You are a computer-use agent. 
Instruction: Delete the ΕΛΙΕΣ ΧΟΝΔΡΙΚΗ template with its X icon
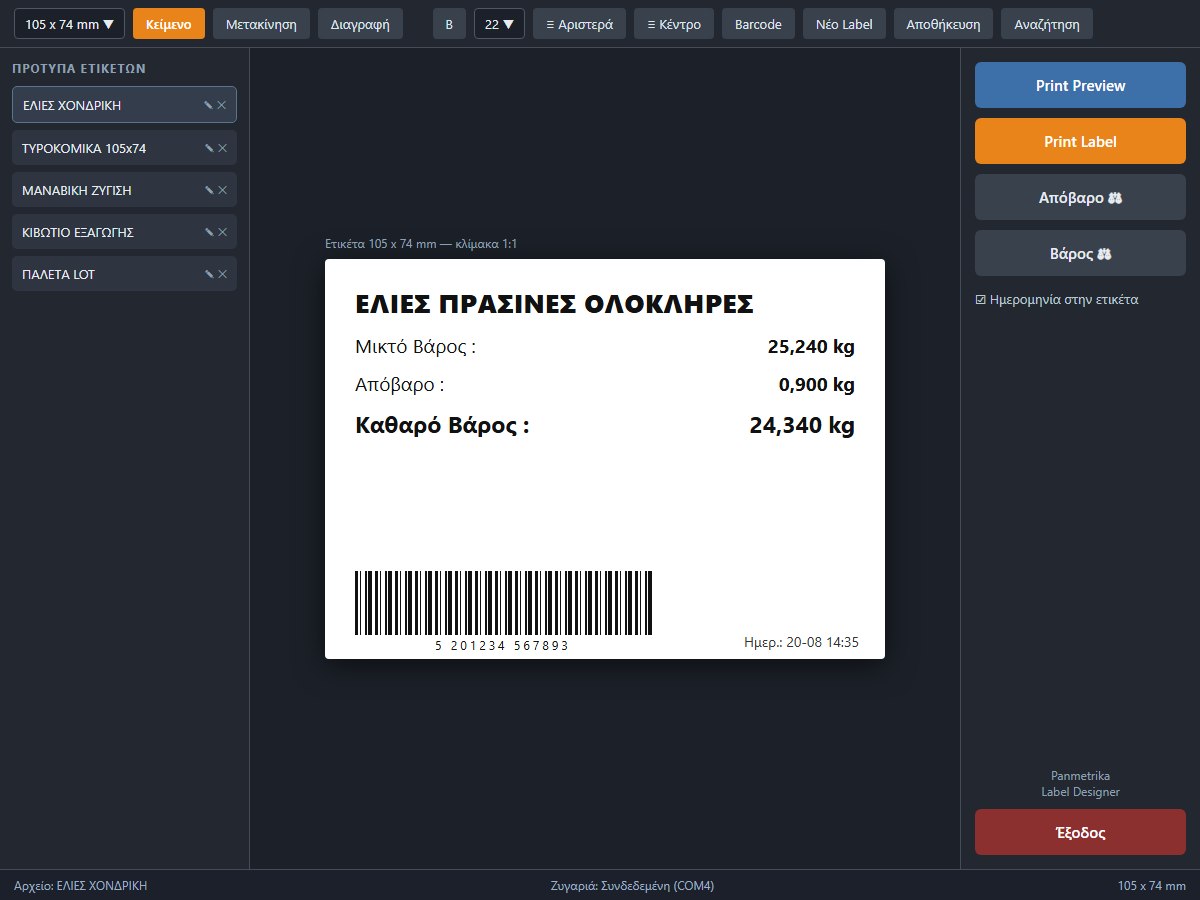click(222, 105)
